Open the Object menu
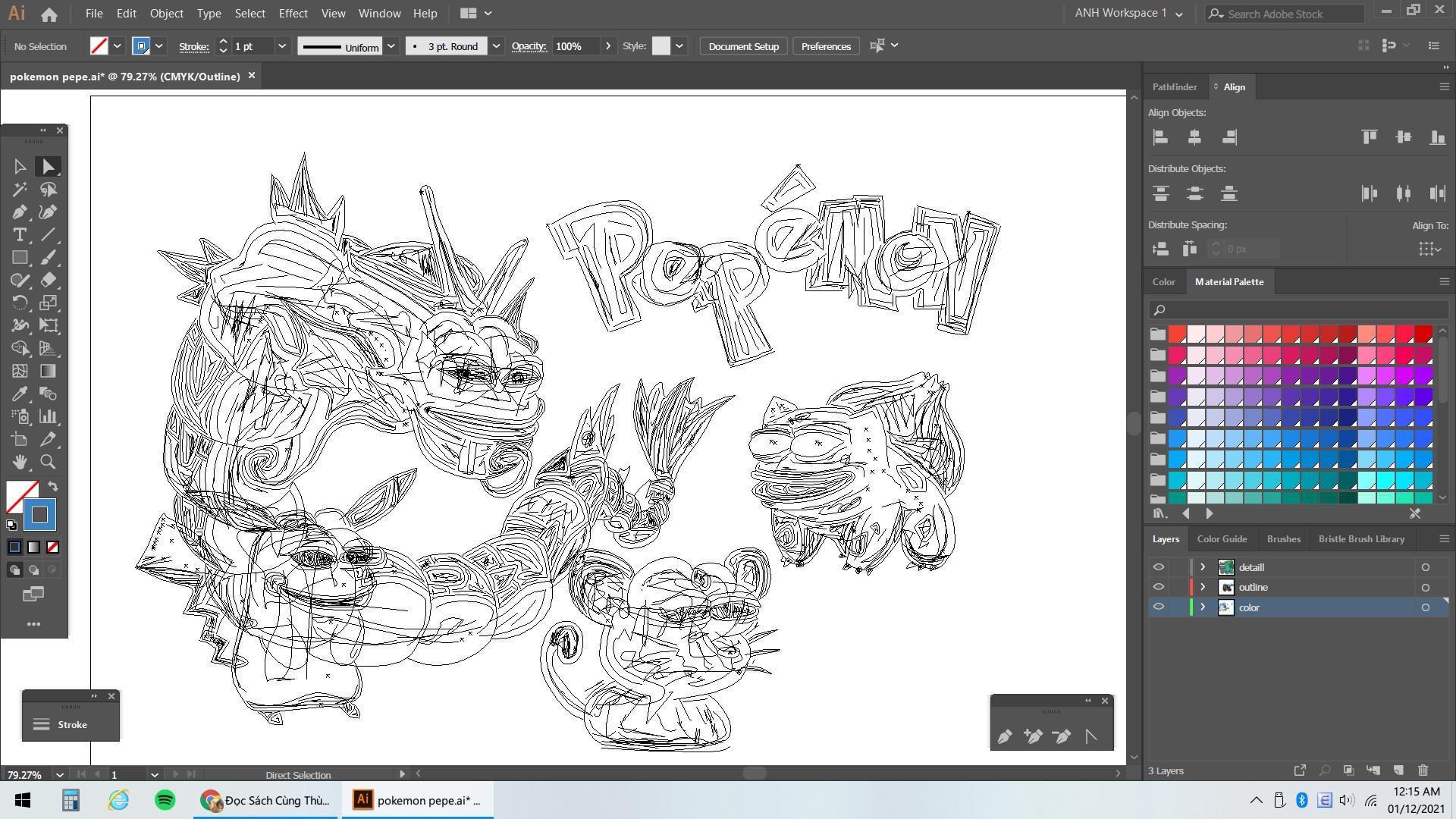The height and width of the screenshot is (819, 1456). [x=166, y=14]
